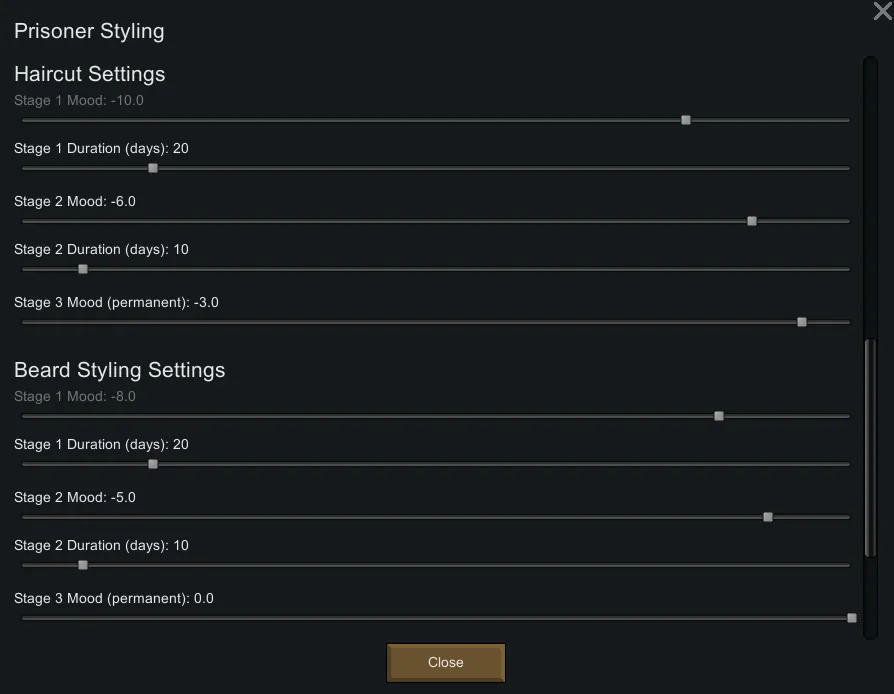Click the greyed 'Stage 1 Mood: -8.0' label

click(x=75, y=397)
